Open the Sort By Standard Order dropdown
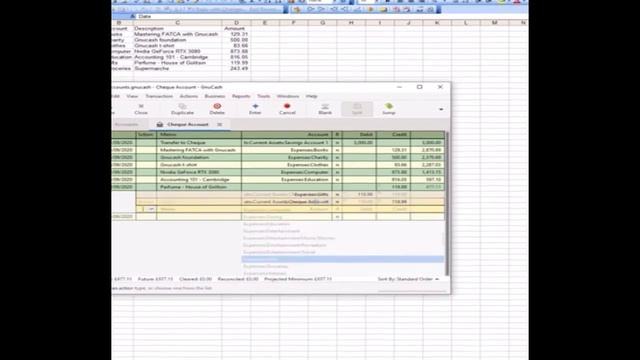The image size is (640, 360). pyautogui.click(x=408, y=279)
